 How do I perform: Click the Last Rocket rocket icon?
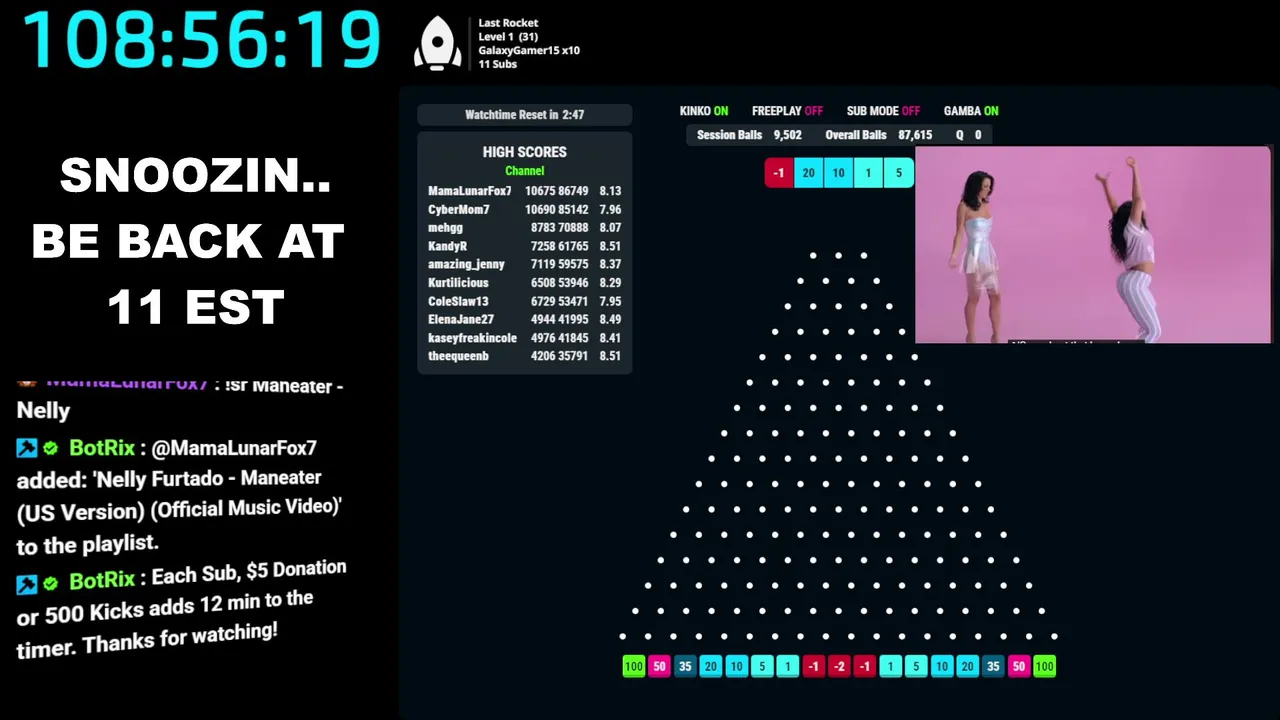(x=437, y=43)
